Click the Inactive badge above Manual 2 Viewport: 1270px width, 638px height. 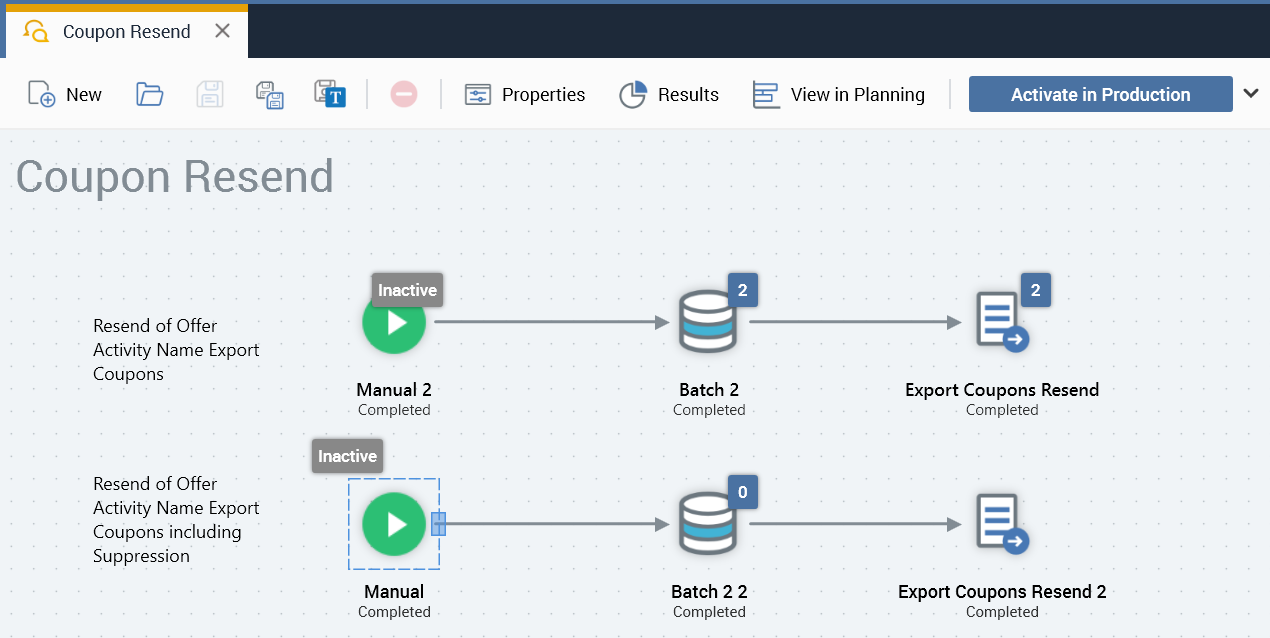point(407,290)
